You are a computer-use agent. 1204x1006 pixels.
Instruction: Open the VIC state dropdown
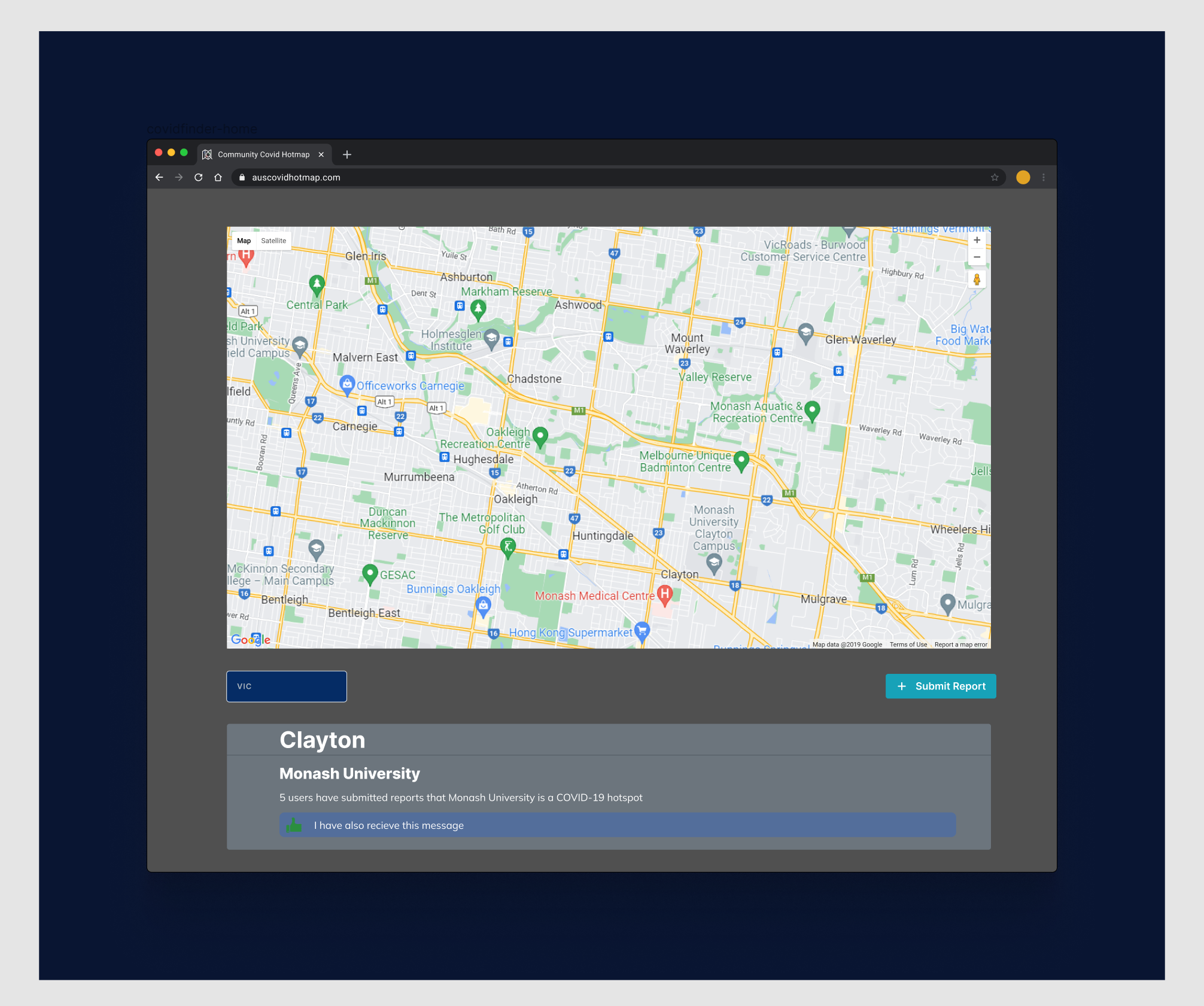click(x=287, y=686)
